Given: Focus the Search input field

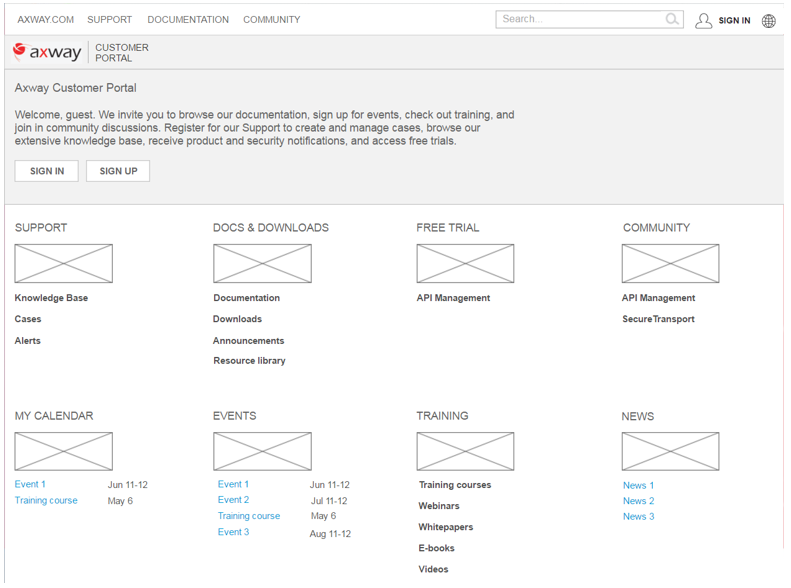Looking at the screenshot, I should pos(580,19).
